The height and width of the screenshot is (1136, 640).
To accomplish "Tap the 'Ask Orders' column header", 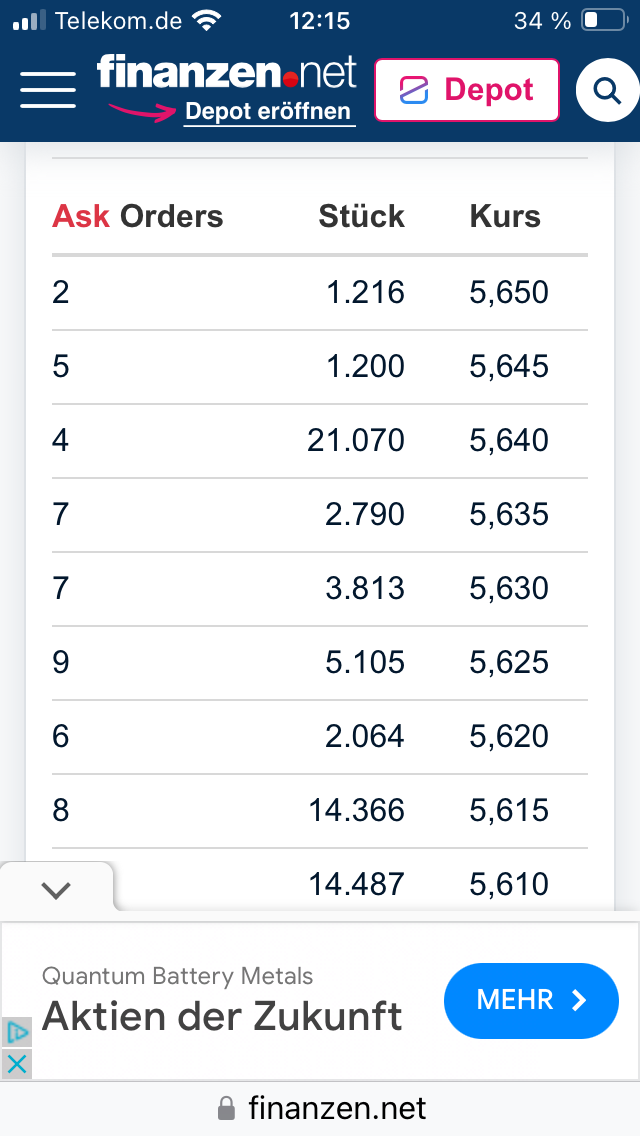I will tap(138, 216).
